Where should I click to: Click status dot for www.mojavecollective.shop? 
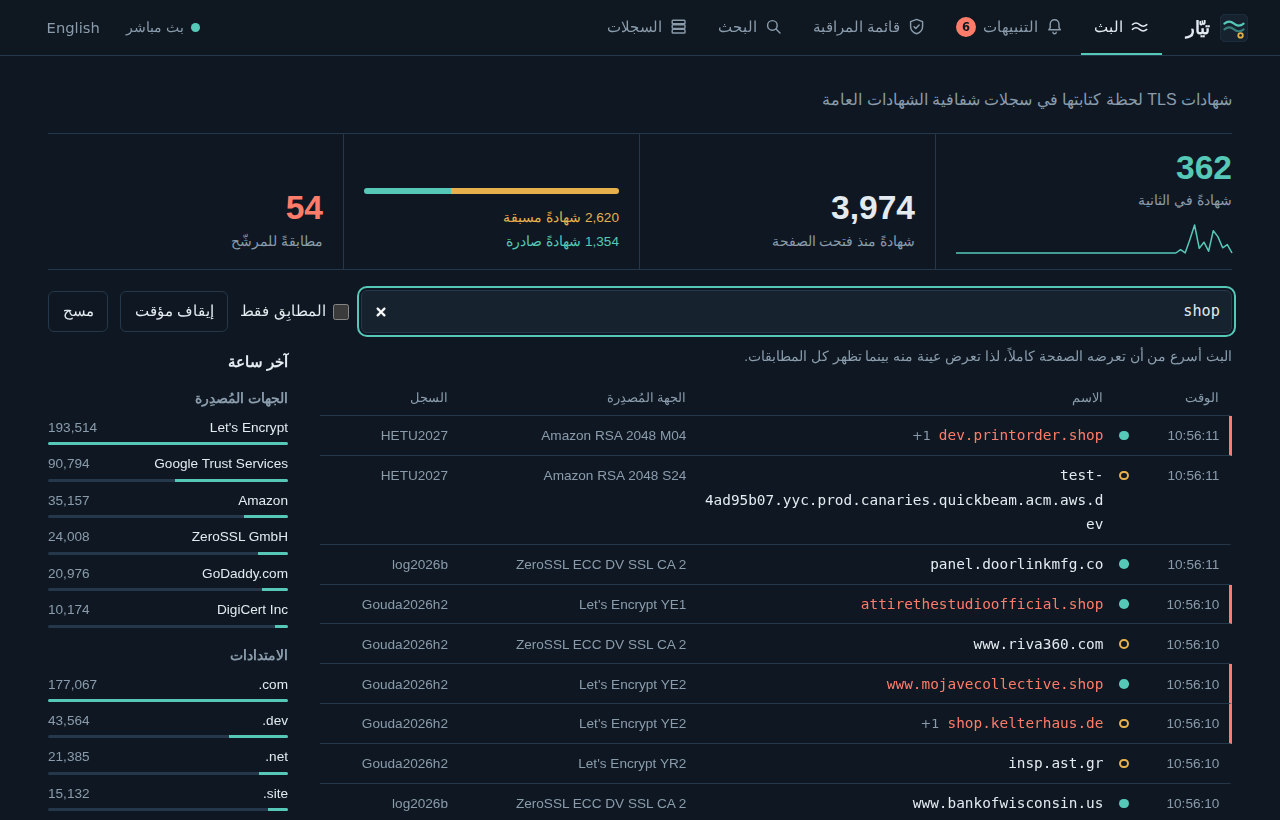tap(1124, 684)
